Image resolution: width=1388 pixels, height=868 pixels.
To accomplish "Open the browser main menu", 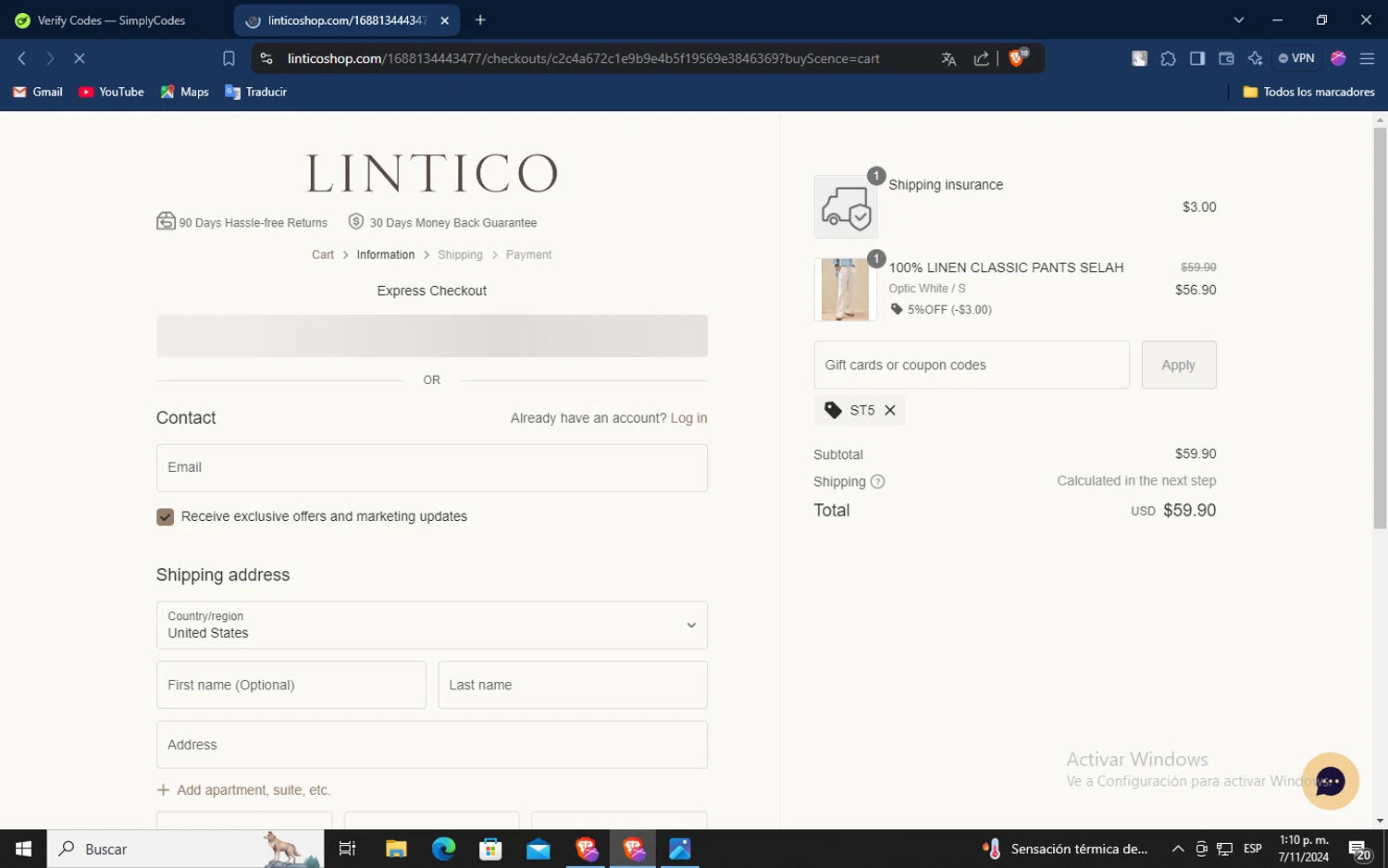I will pos(1367,58).
